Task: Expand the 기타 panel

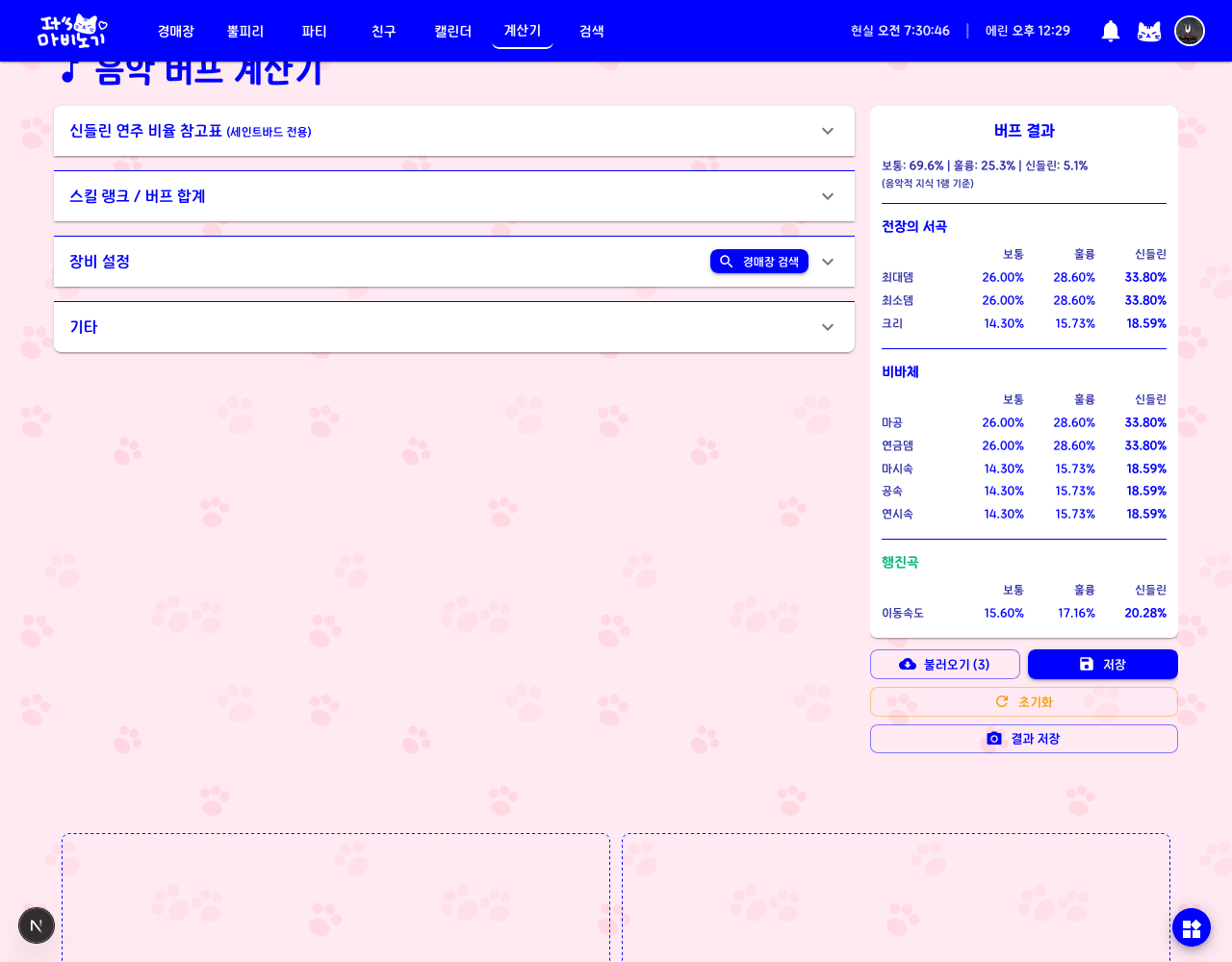Action: coord(454,327)
